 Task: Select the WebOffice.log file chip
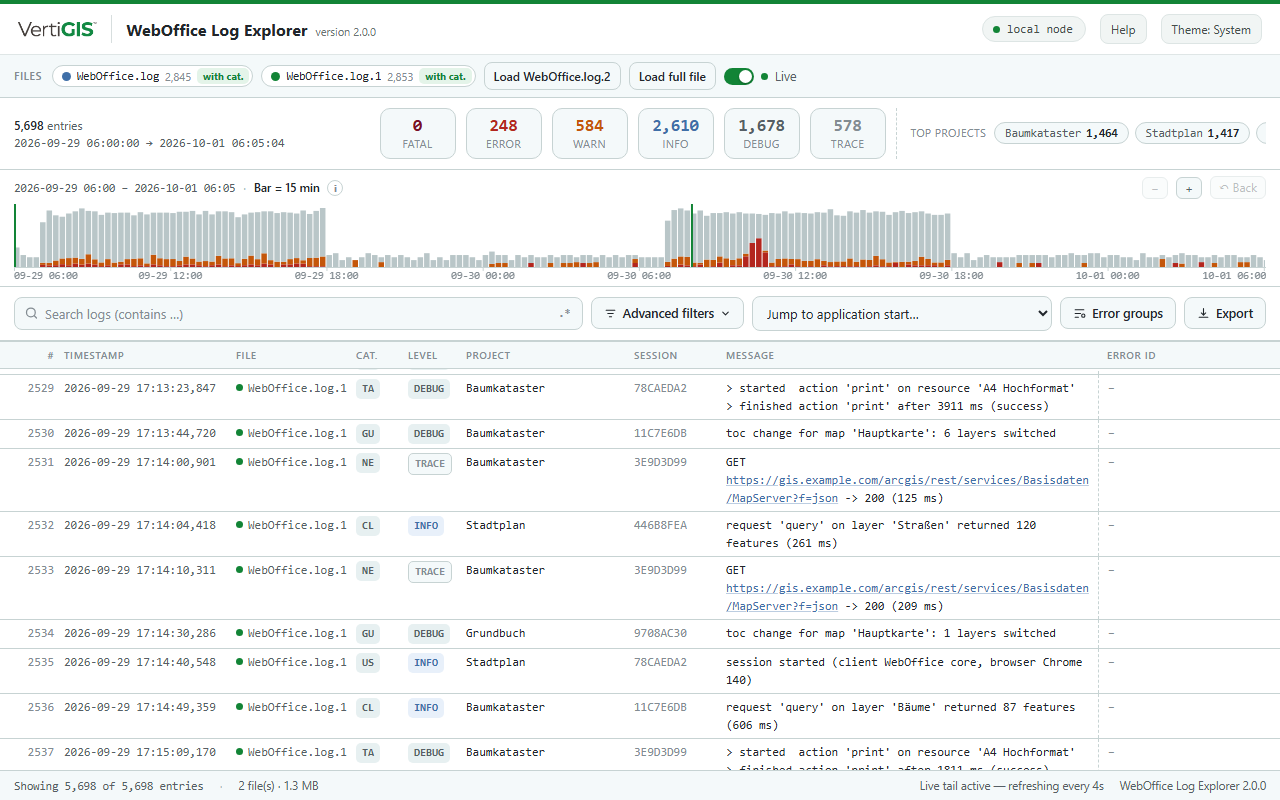coord(151,76)
